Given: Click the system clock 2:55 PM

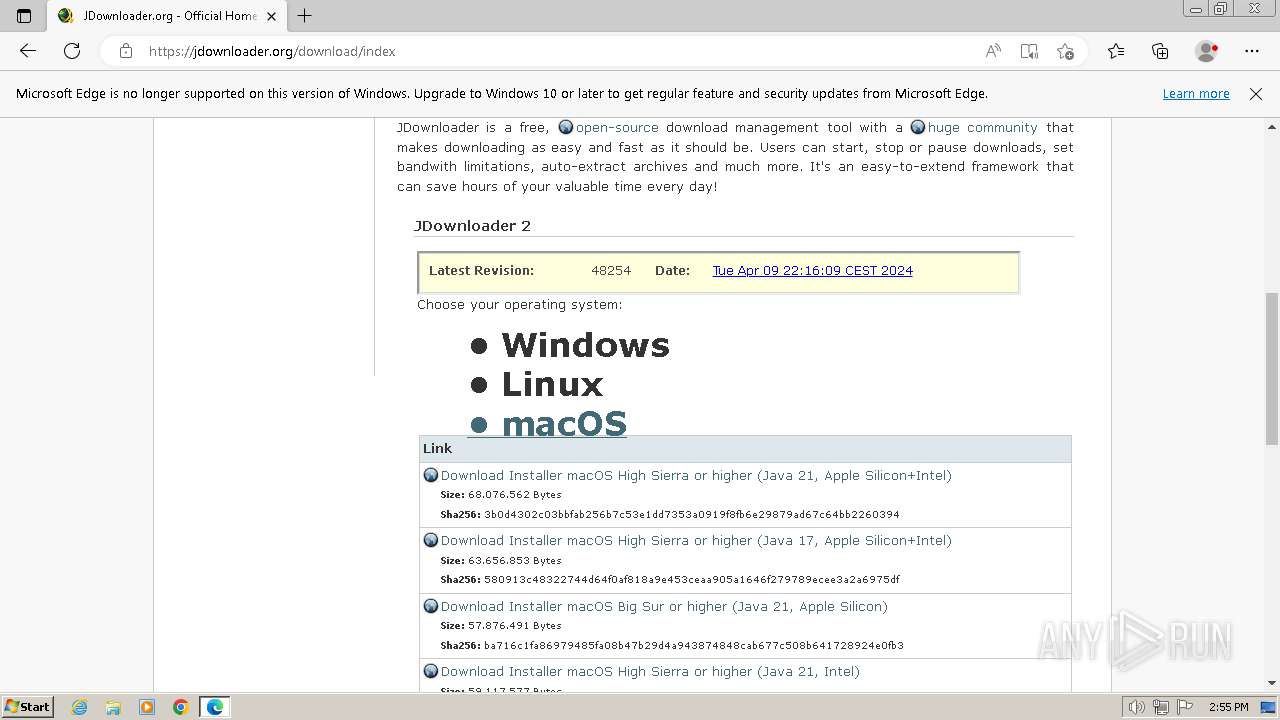Looking at the screenshot, I should click(1229, 707).
